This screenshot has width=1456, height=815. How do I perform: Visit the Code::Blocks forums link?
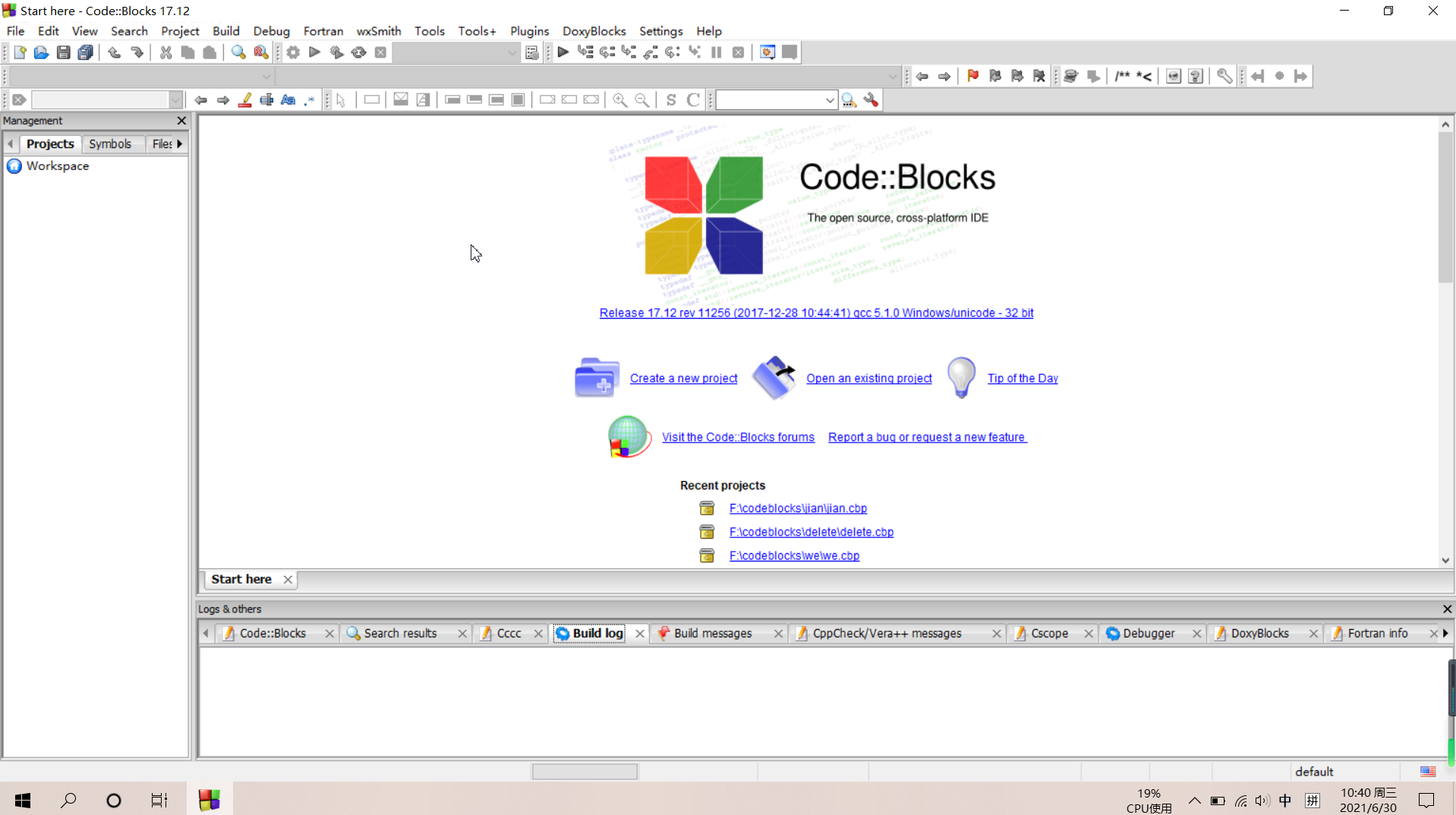point(738,437)
